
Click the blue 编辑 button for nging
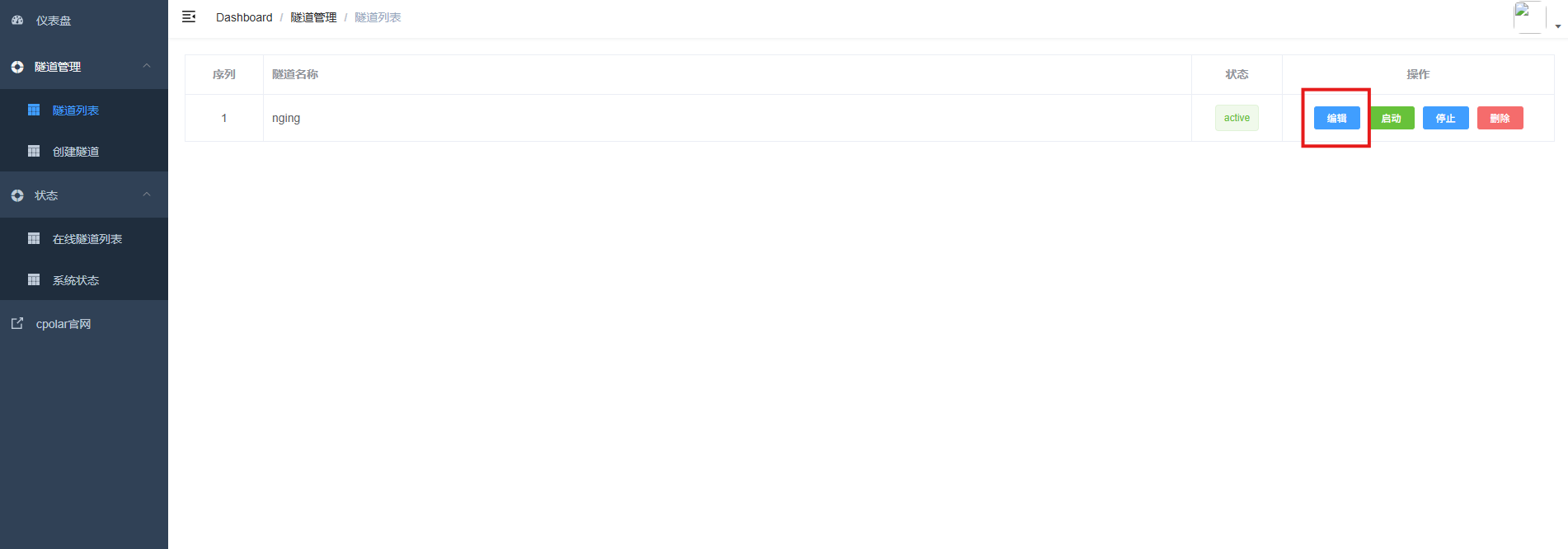1336,118
